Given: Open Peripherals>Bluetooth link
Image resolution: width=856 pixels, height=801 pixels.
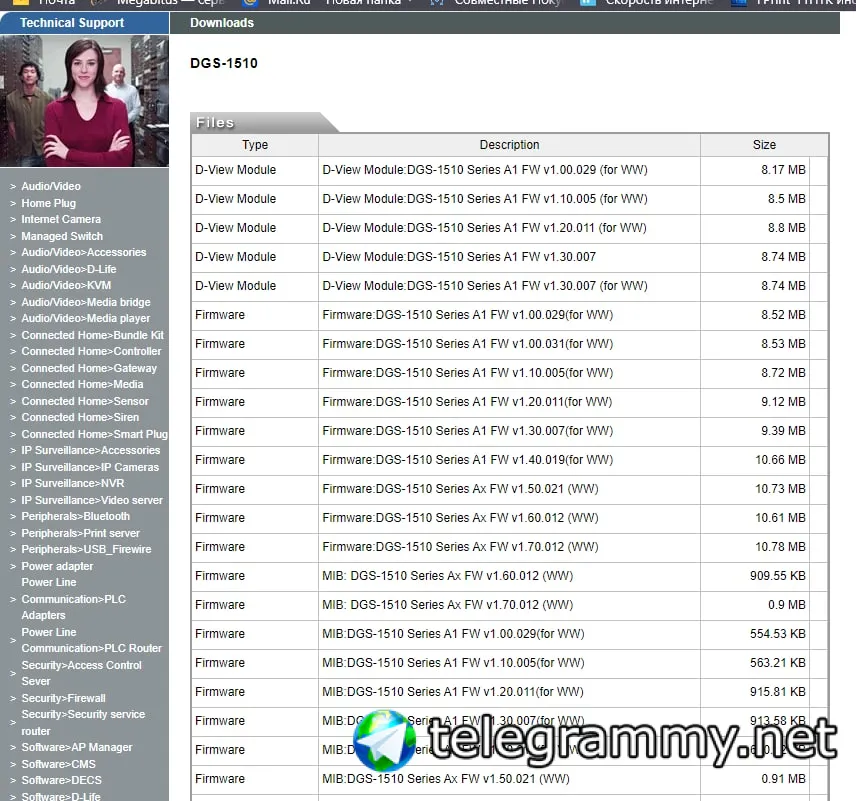Looking at the screenshot, I should (x=76, y=516).
